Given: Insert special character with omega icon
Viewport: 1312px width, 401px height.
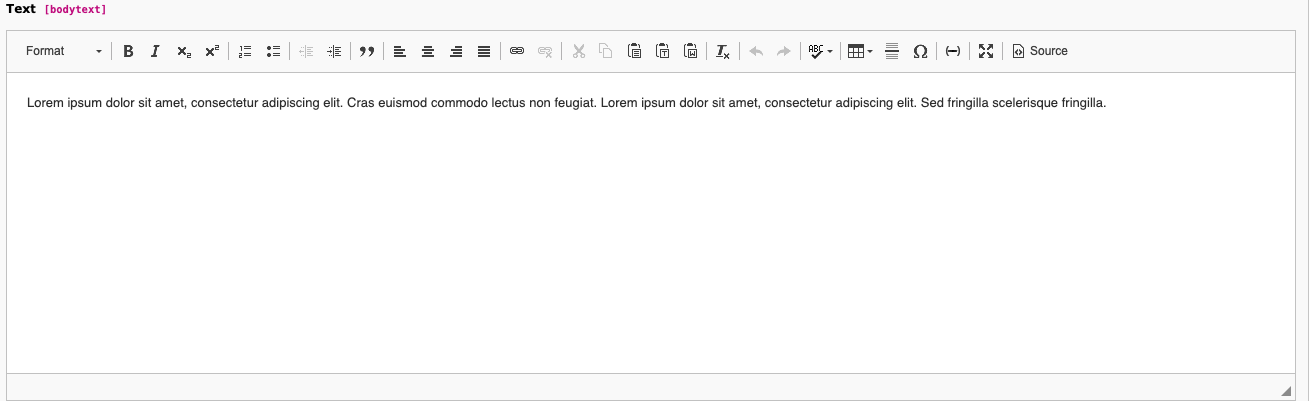Looking at the screenshot, I should (x=920, y=51).
